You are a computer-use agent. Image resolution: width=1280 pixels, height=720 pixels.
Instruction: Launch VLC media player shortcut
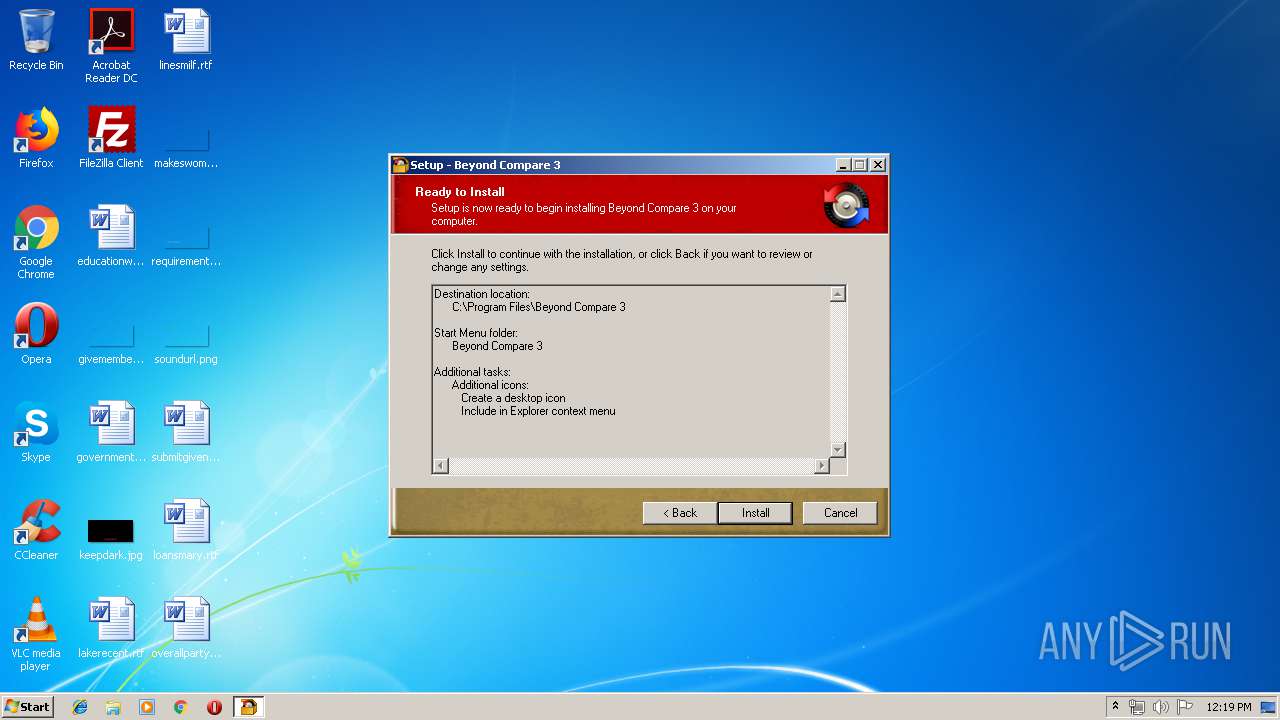click(x=36, y=634)
